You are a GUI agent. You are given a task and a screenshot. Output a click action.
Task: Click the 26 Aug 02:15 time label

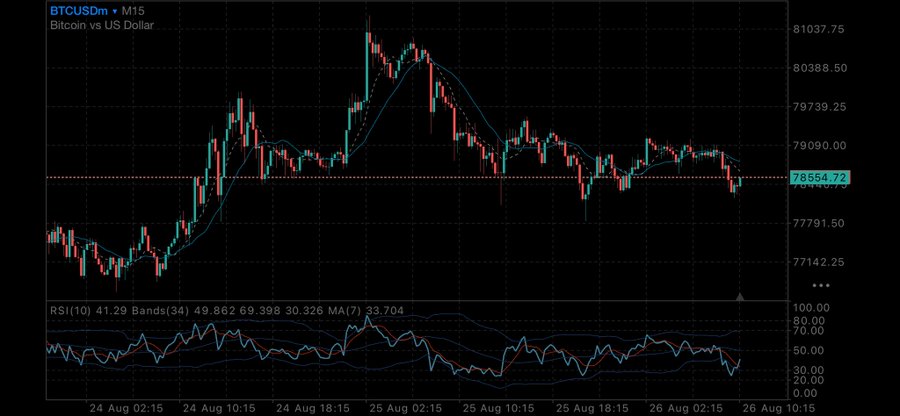click(x=685, y=408)
